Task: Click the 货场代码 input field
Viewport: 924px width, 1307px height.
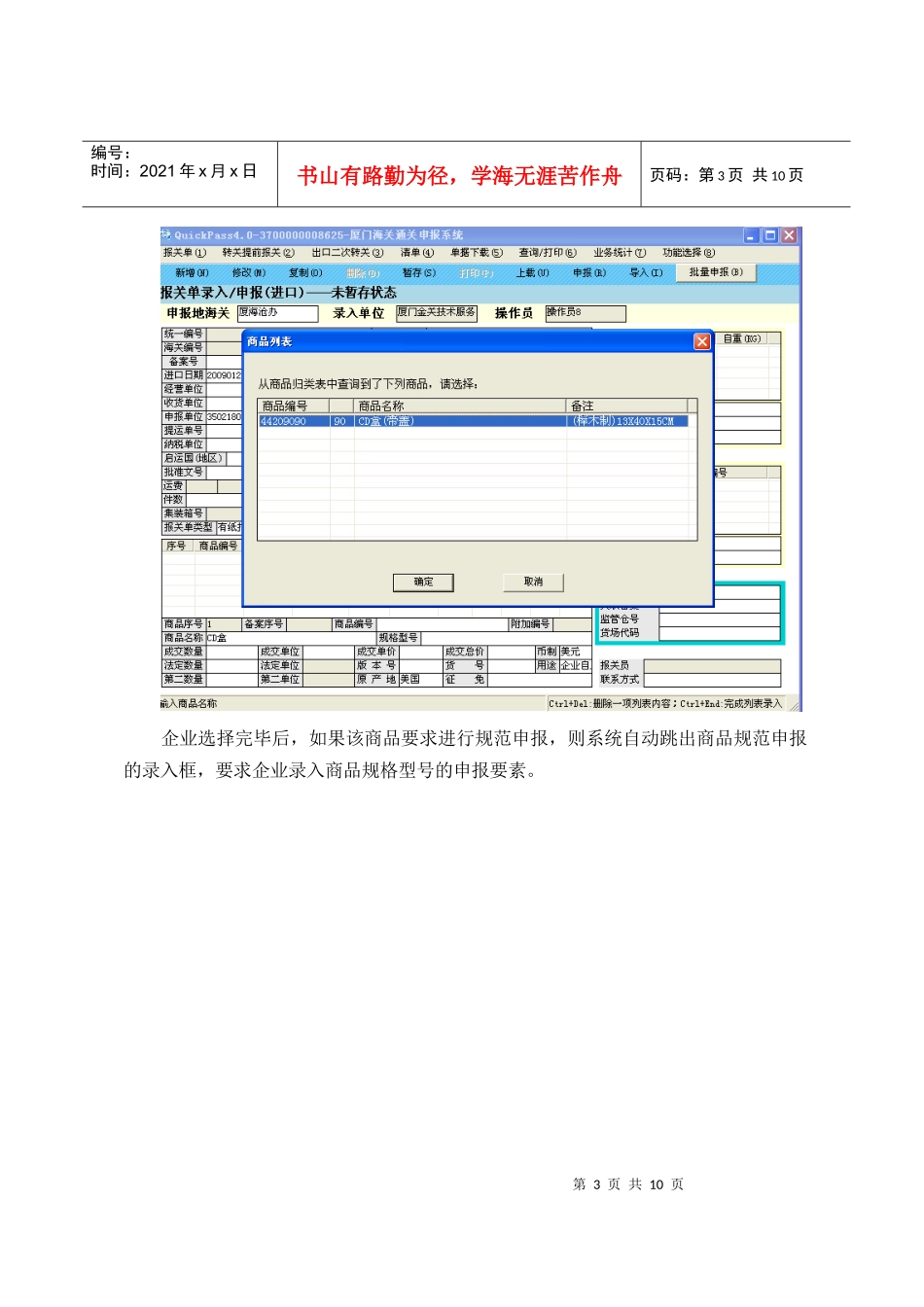Action: (720, 633)
